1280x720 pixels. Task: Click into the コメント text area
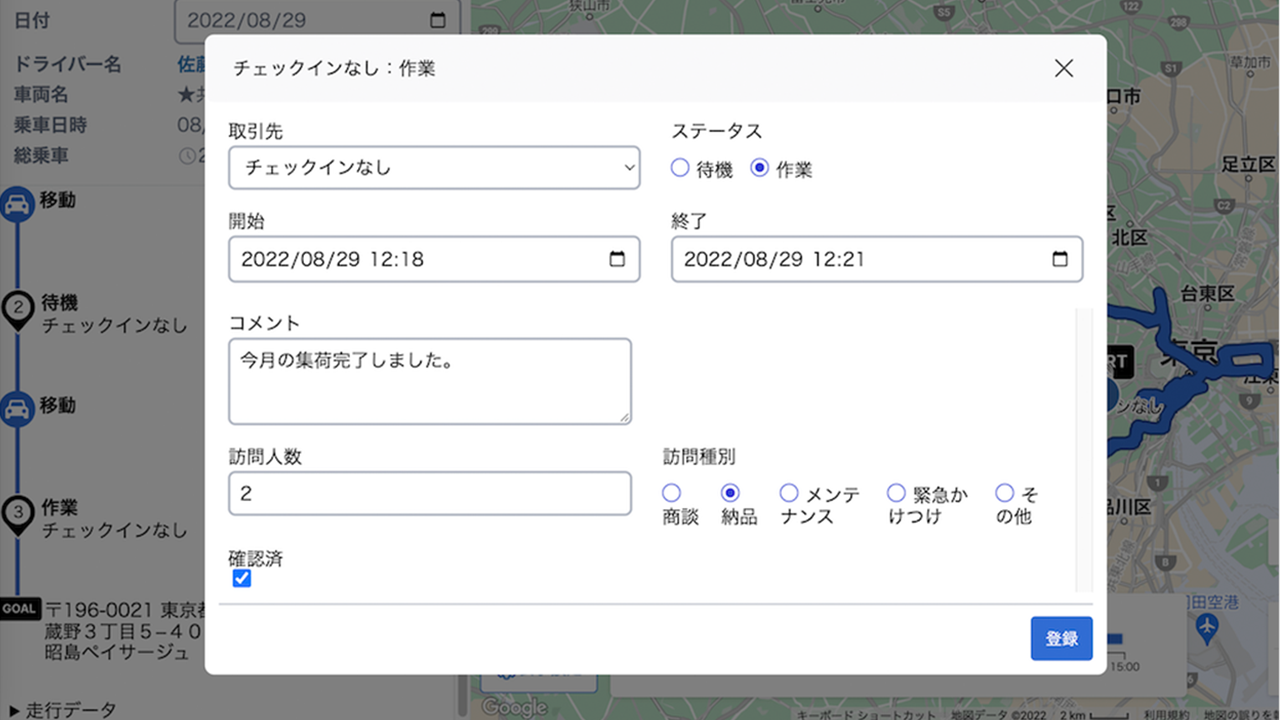(x=429, y=381)
